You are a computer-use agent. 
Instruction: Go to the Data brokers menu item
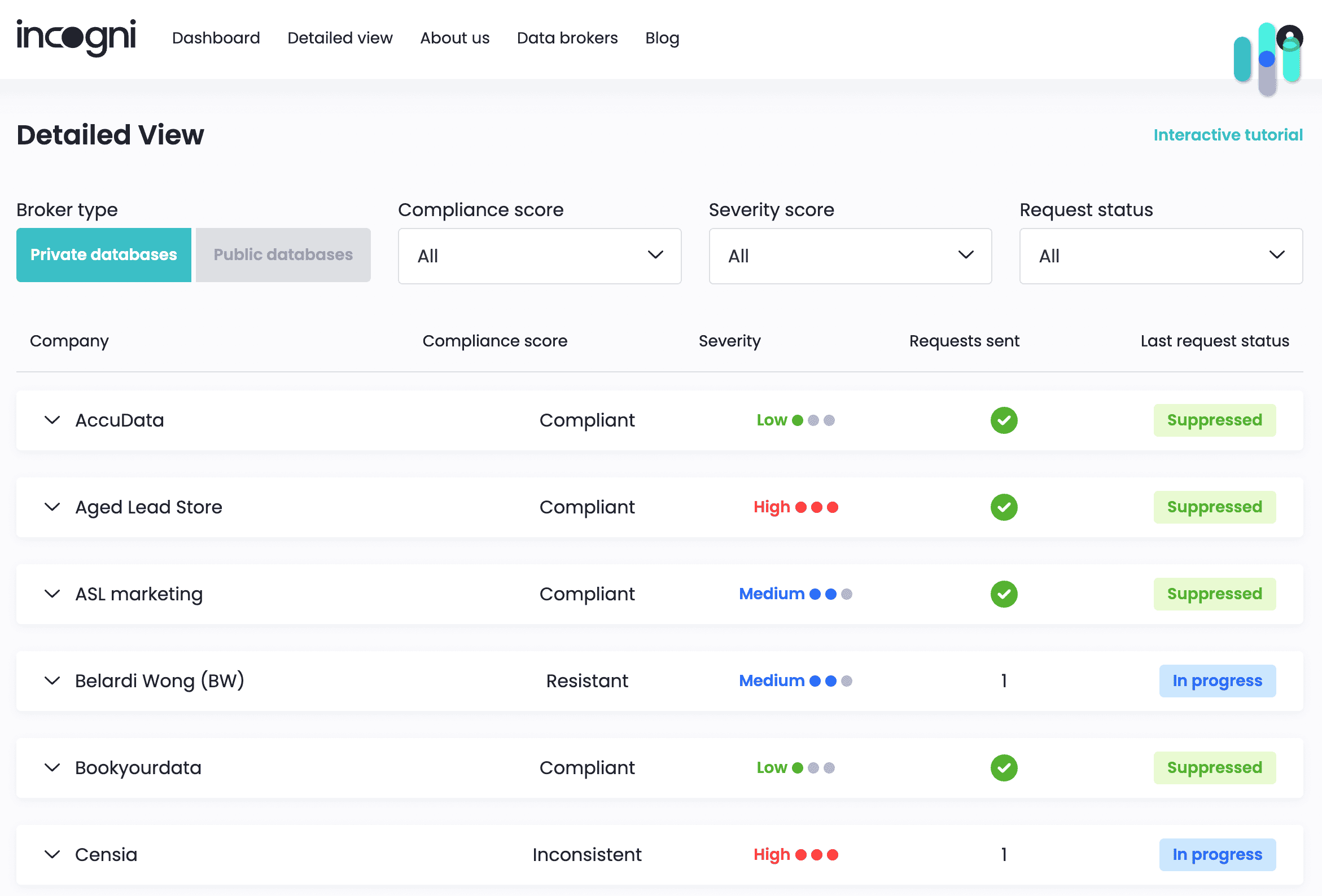click(x=567, y=38)
